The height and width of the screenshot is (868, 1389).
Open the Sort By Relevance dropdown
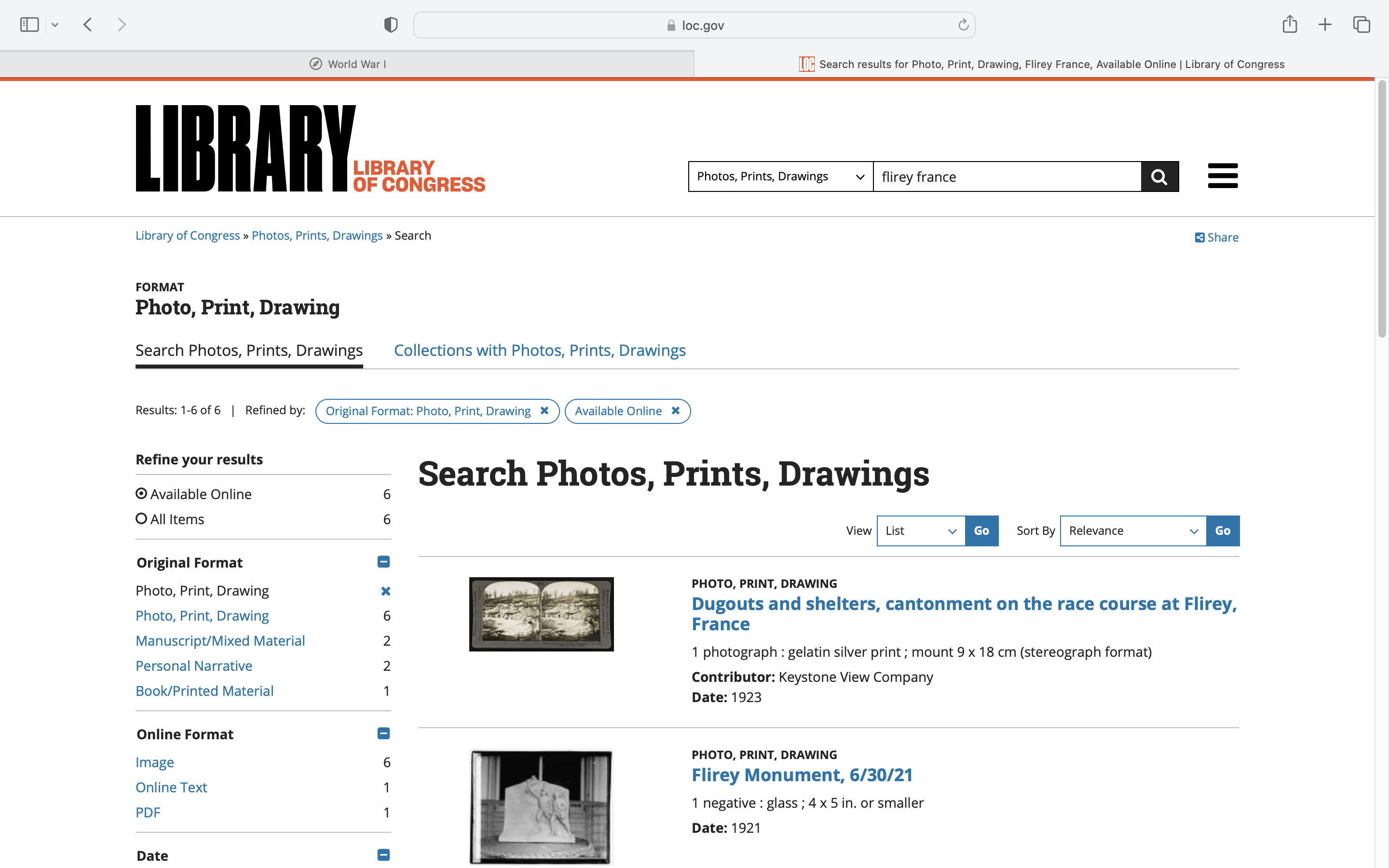coord(1132,530)
